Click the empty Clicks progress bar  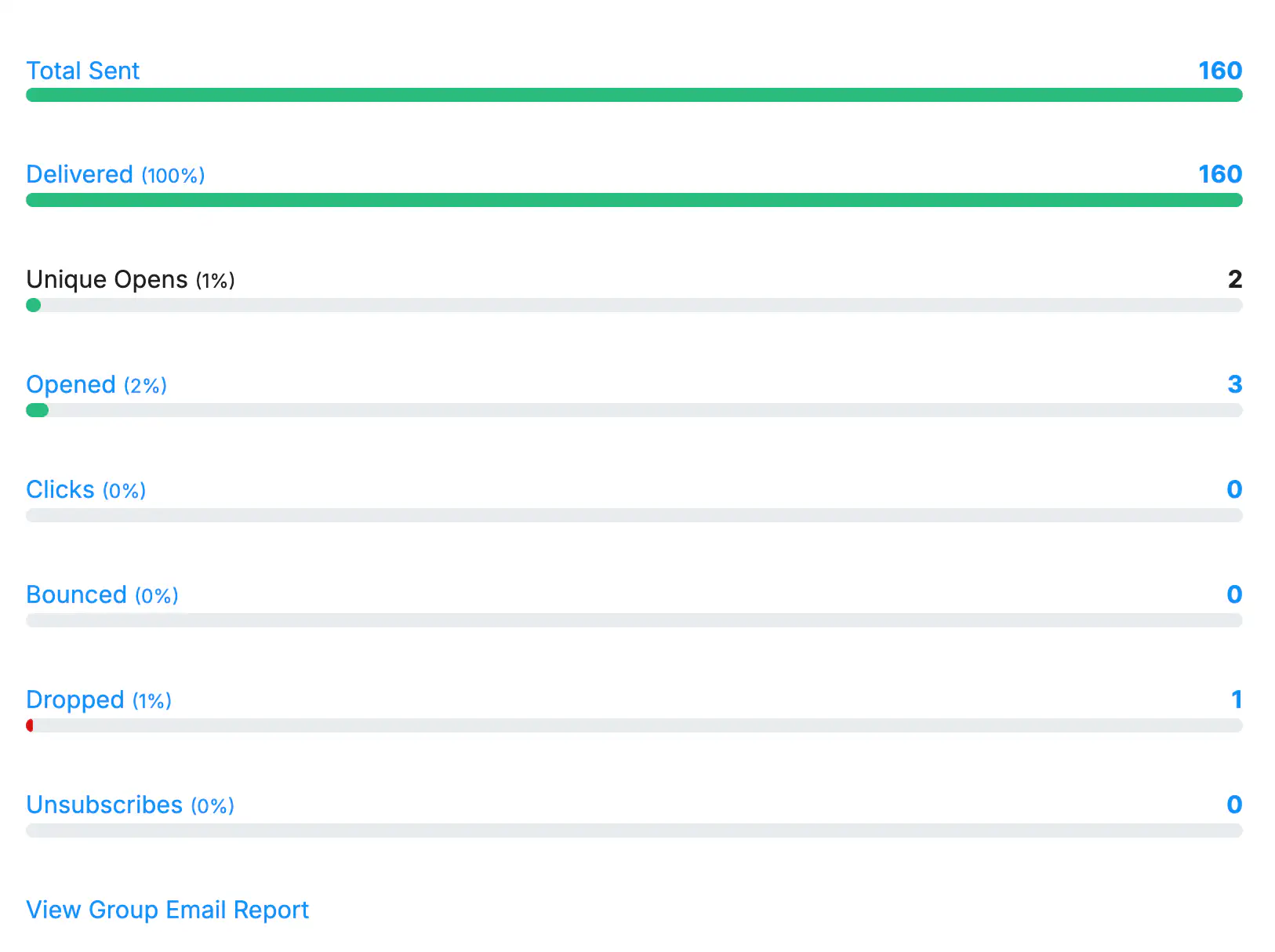[x=634, y=515]
